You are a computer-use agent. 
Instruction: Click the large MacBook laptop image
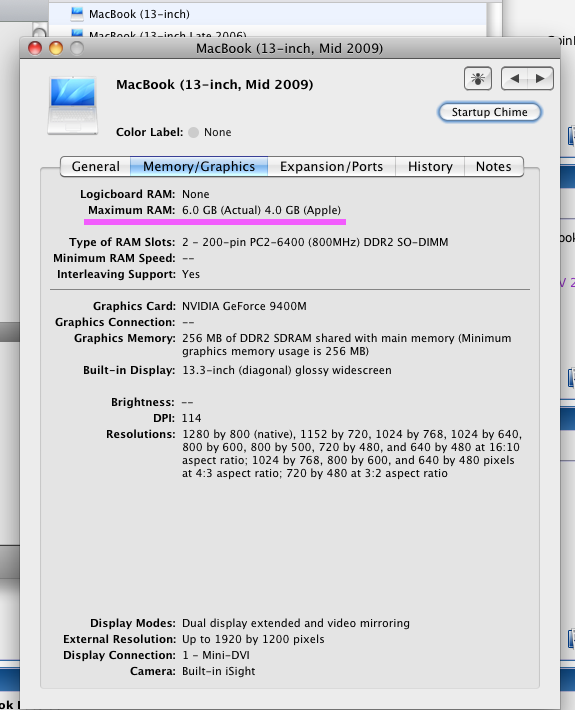coord(72,106)
